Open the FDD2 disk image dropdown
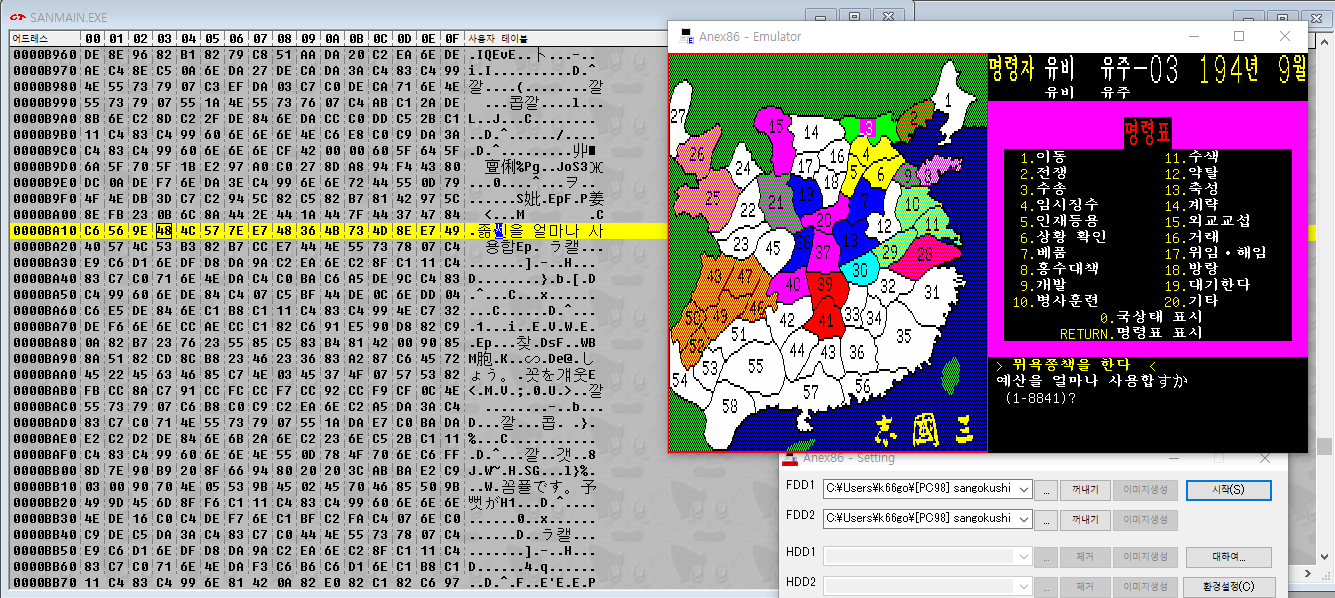Image resolution: width=1335 pixels, height=598 pixels. click(1023, 520)
